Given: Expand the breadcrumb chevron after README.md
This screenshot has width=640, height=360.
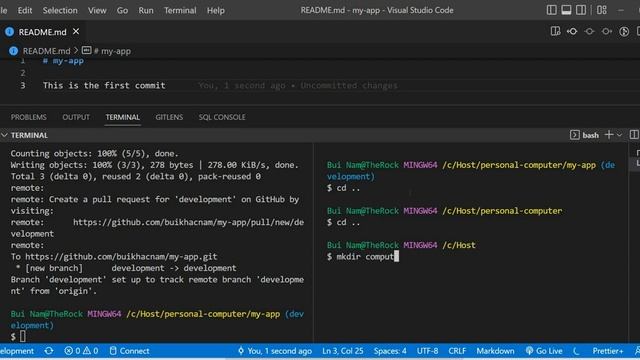Looking at the screenshot, I should point(76,51).
